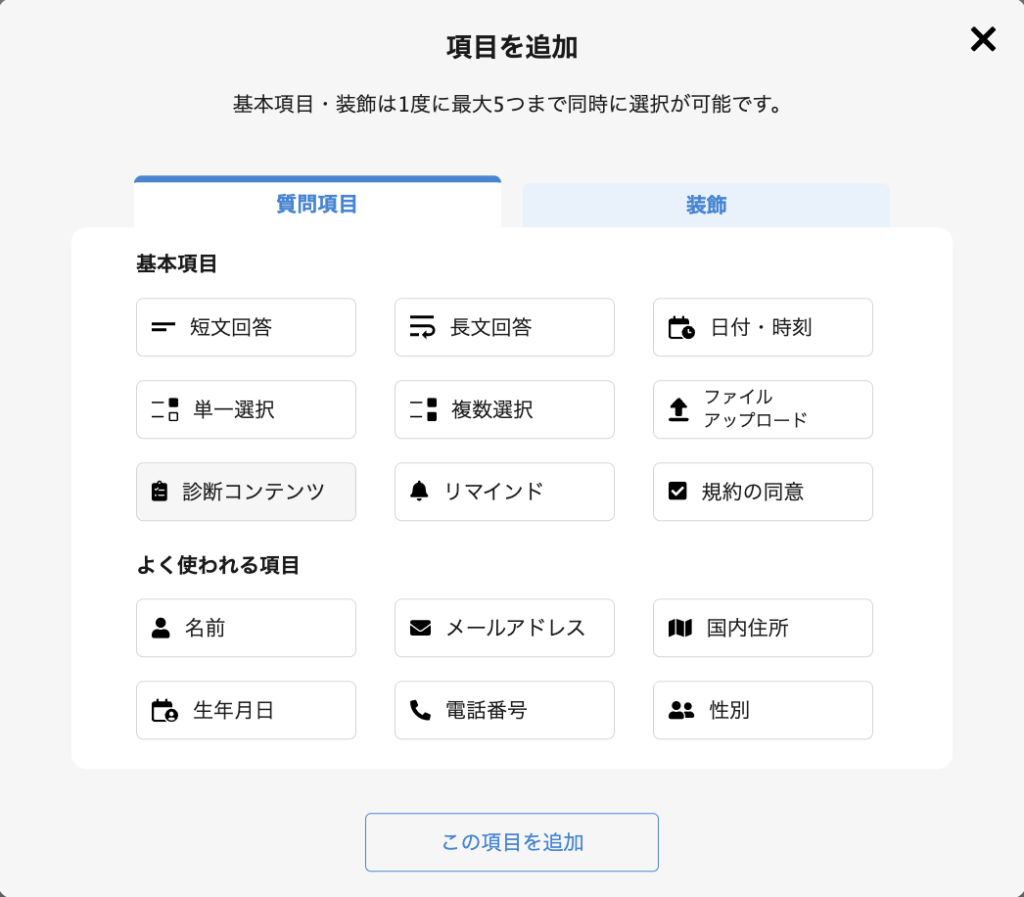Add the 生年月日 birthday field
Screen dimensions: 1024x897
[x=246, y=710]
